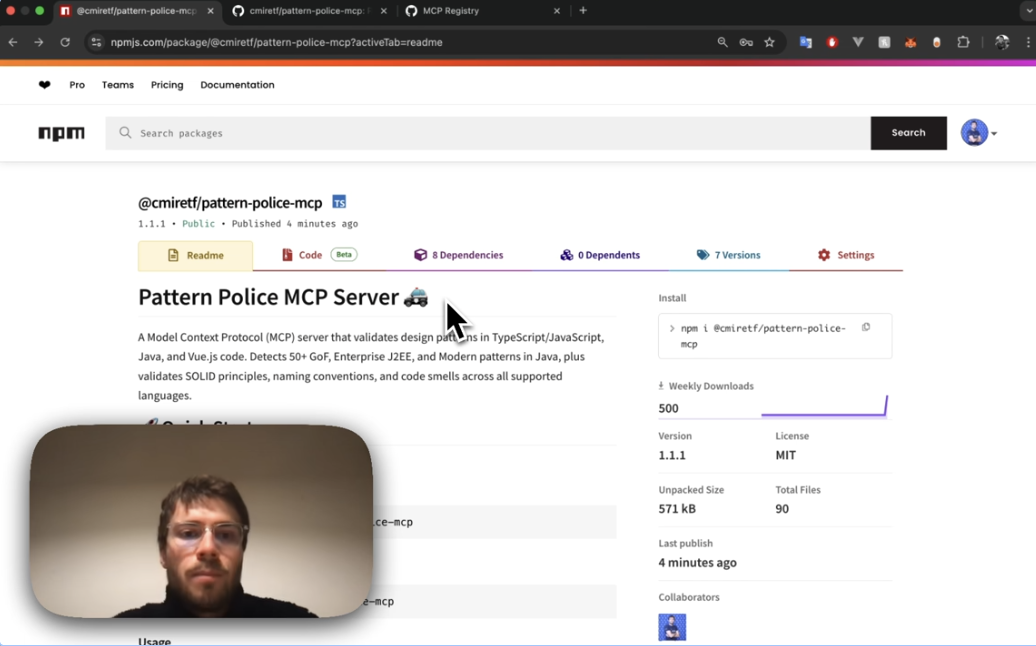Click the Pattern Police MCP Server heading
The width and height of the screenshot is (1036, 646).
[283, 297]
